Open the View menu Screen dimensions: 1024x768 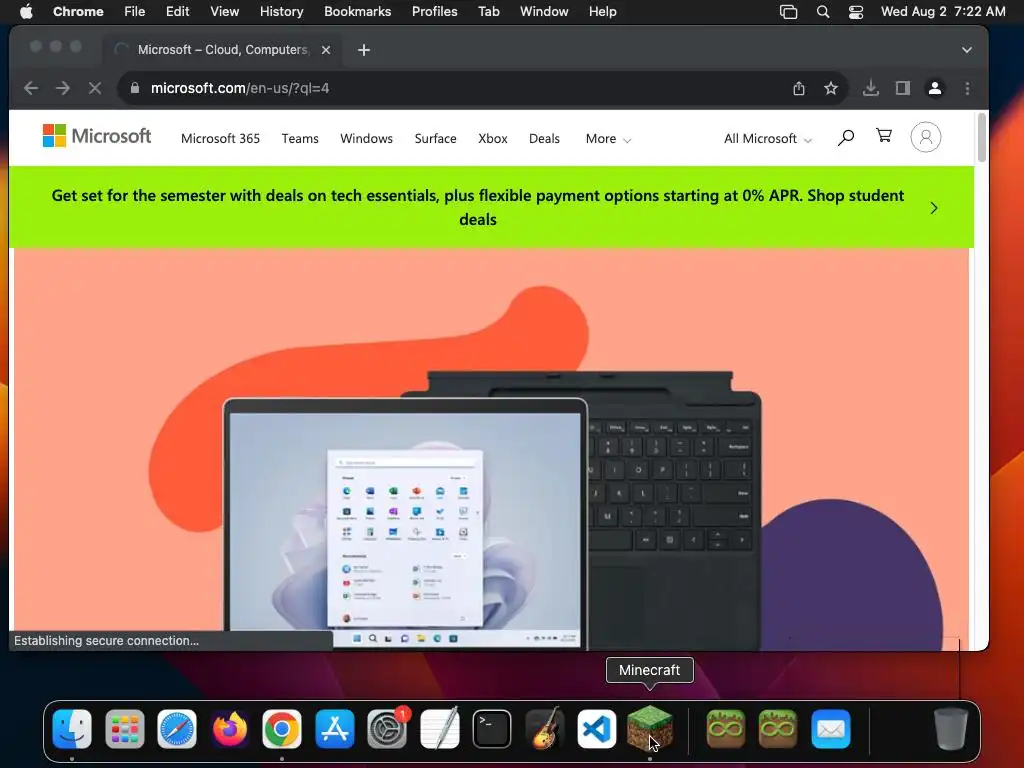point(224,12)
